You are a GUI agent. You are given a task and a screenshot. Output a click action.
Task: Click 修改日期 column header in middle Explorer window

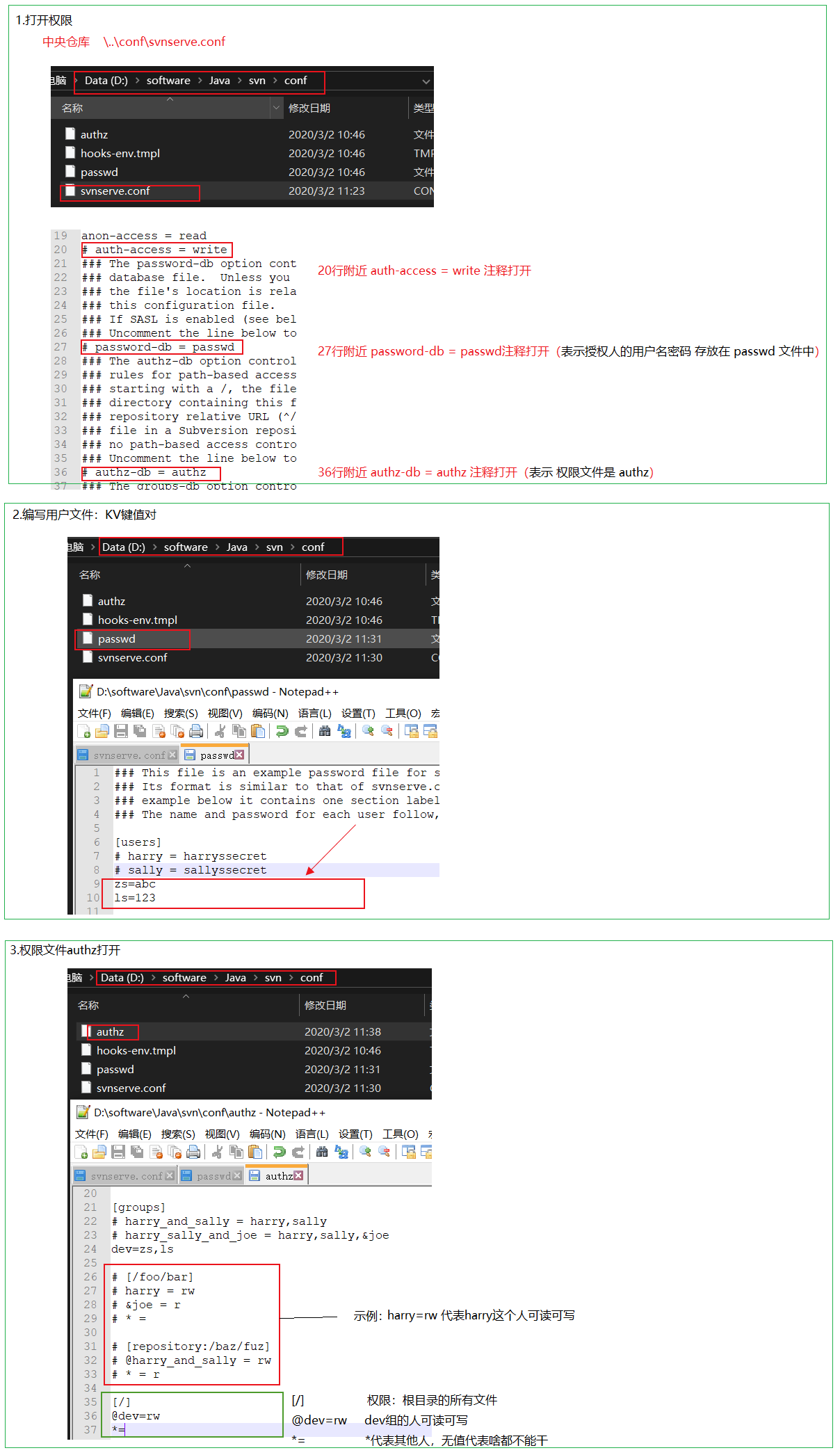[327, 574]
